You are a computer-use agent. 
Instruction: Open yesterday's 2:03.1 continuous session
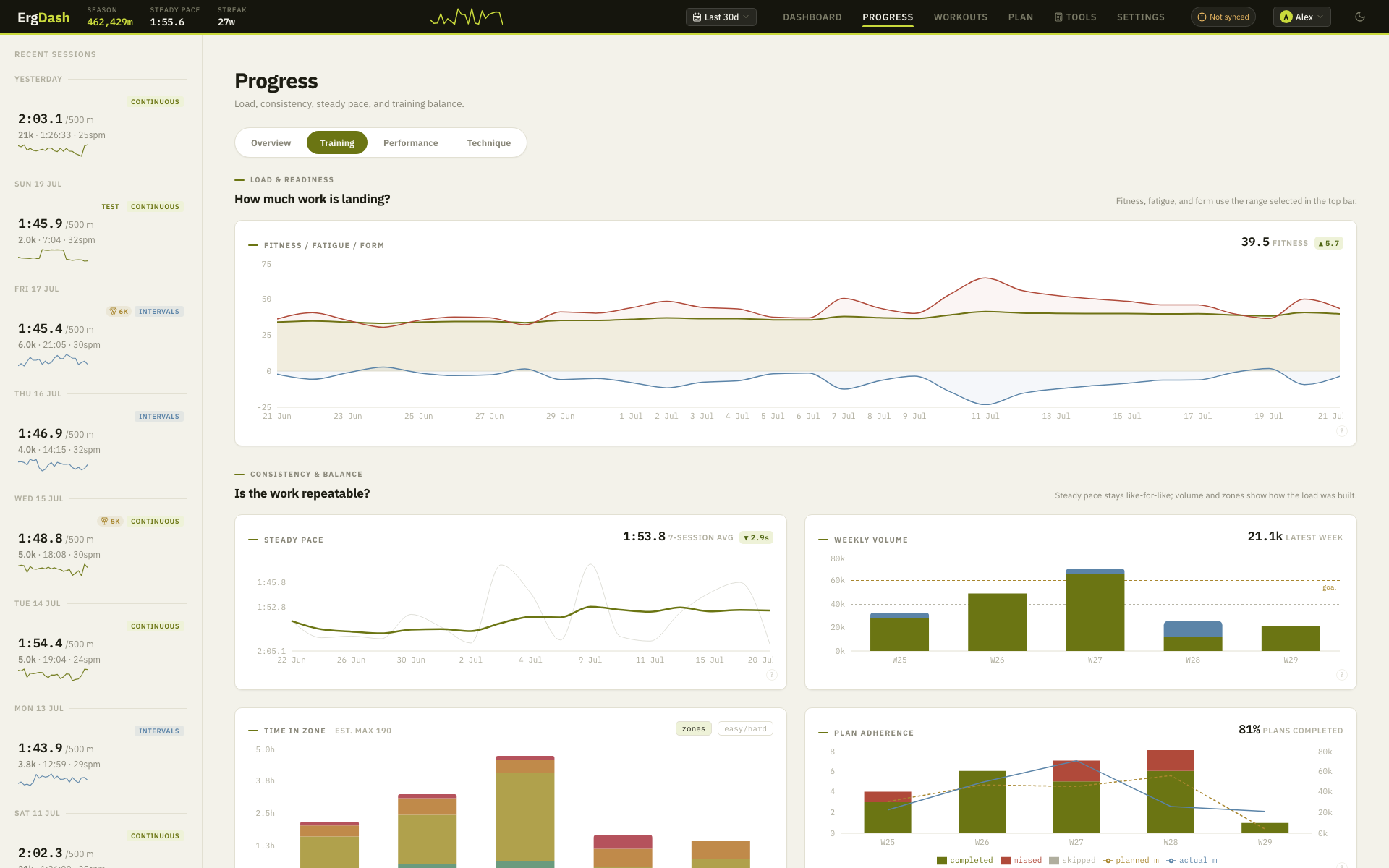click(x=101, y=127)
